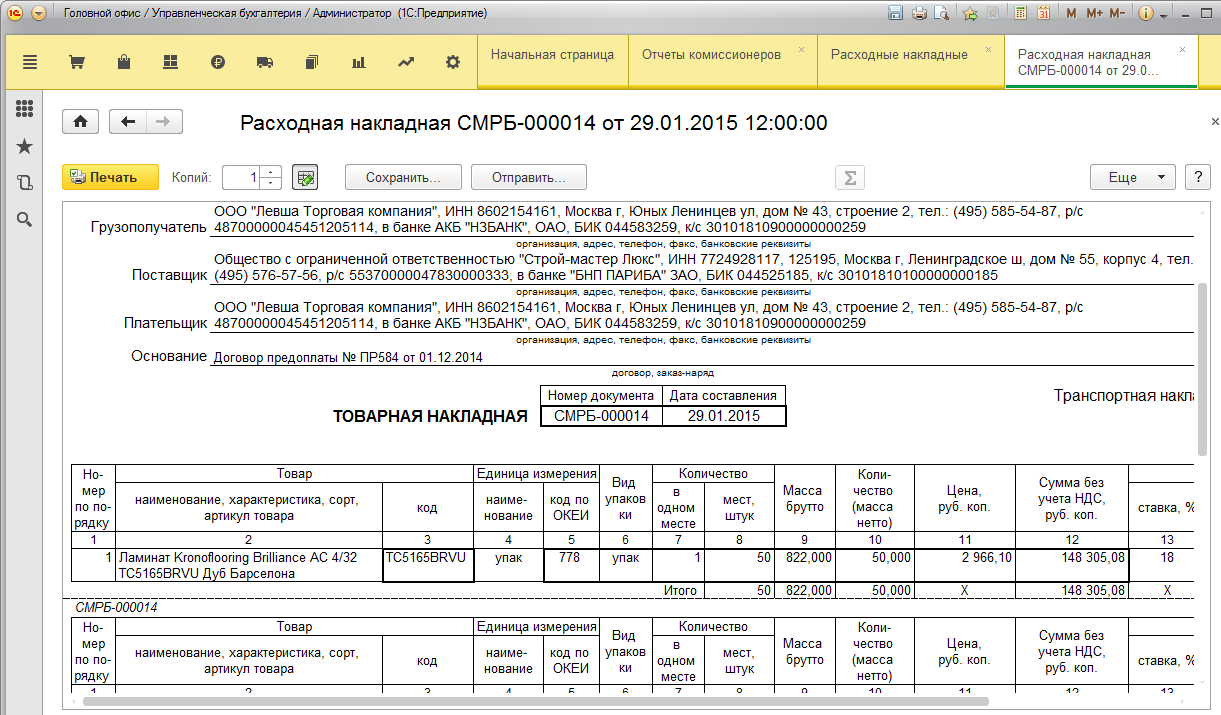This screenshot has height=715, width=1221.
Task: Open the shopping bag section
Action: pos(123,62)
